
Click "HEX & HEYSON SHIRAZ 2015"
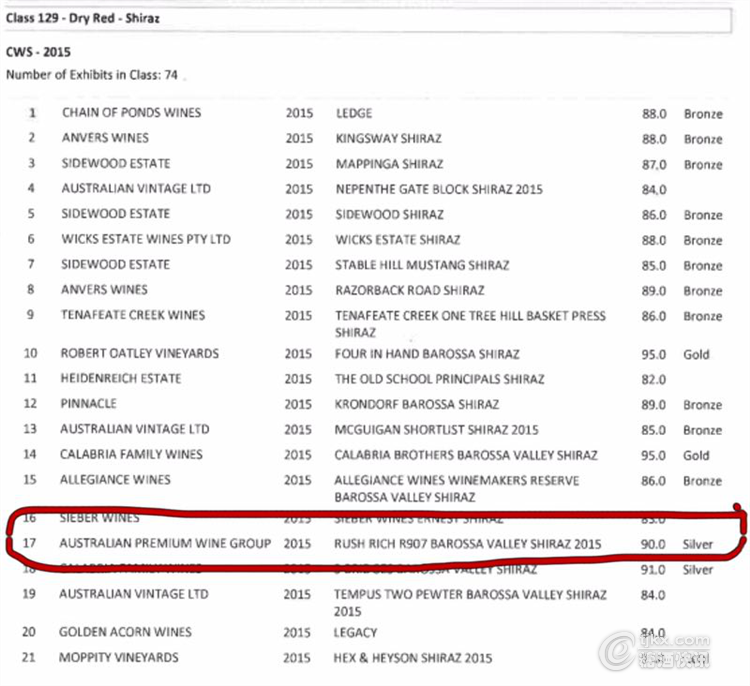pyautogui.click(x=413, y=658)
